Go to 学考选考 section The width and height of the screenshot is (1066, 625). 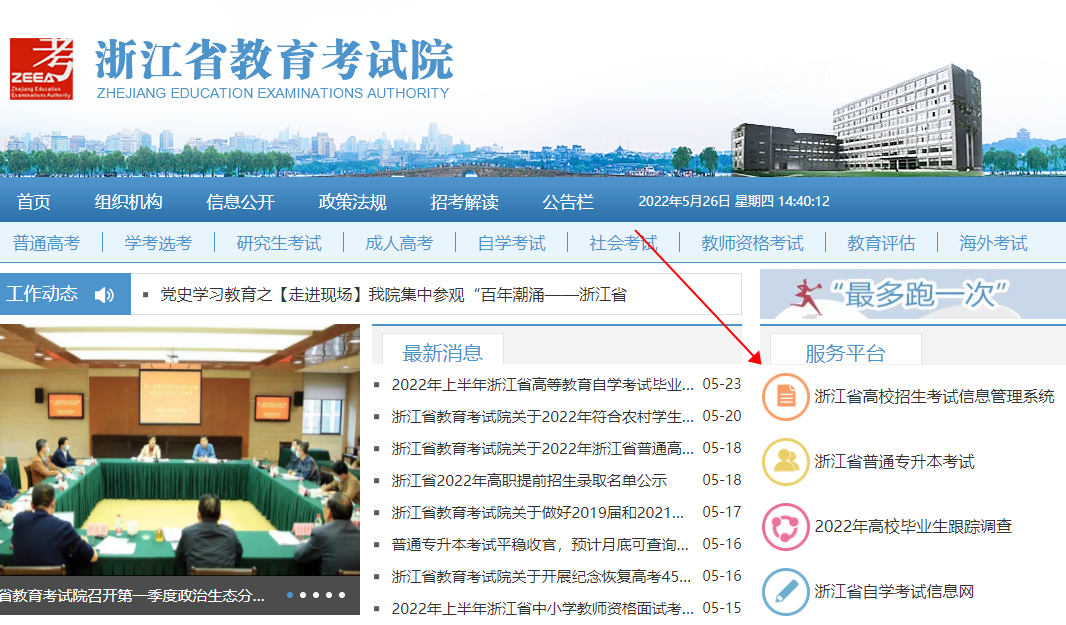(158, 243)
